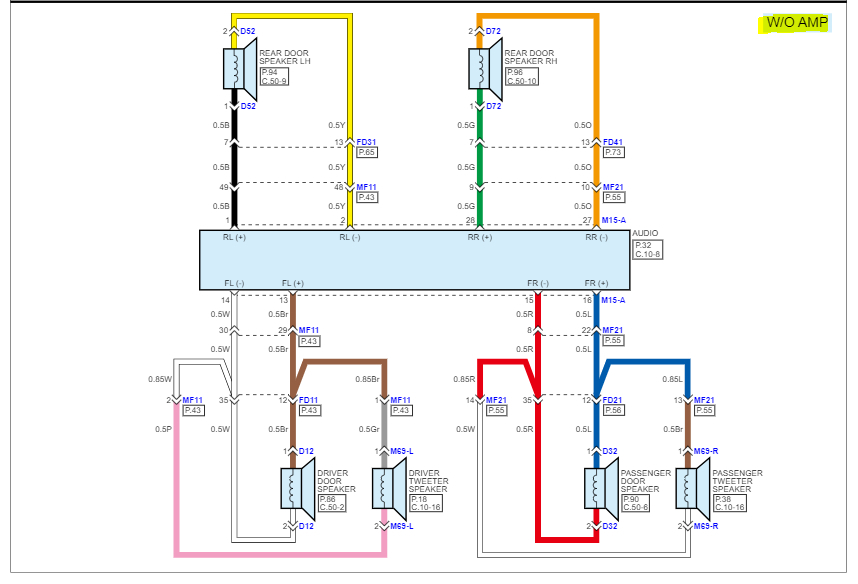The height and width of the screenshot is (584, 858).
Task: Click the FD21 connector label
Action: [612, 398]
